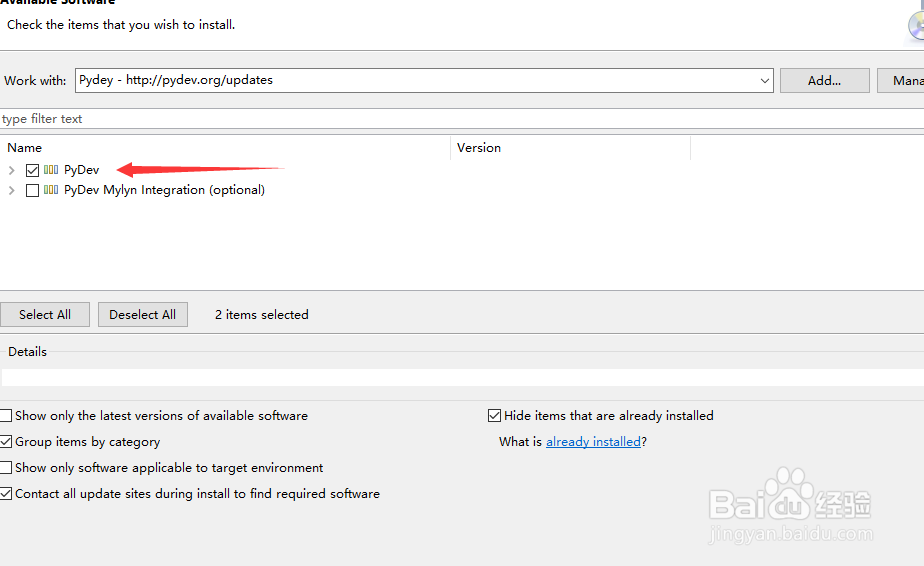Open the Work with dropdown arrow
The width and height of the screenshot is (924, 566).
tap(764, 80)
